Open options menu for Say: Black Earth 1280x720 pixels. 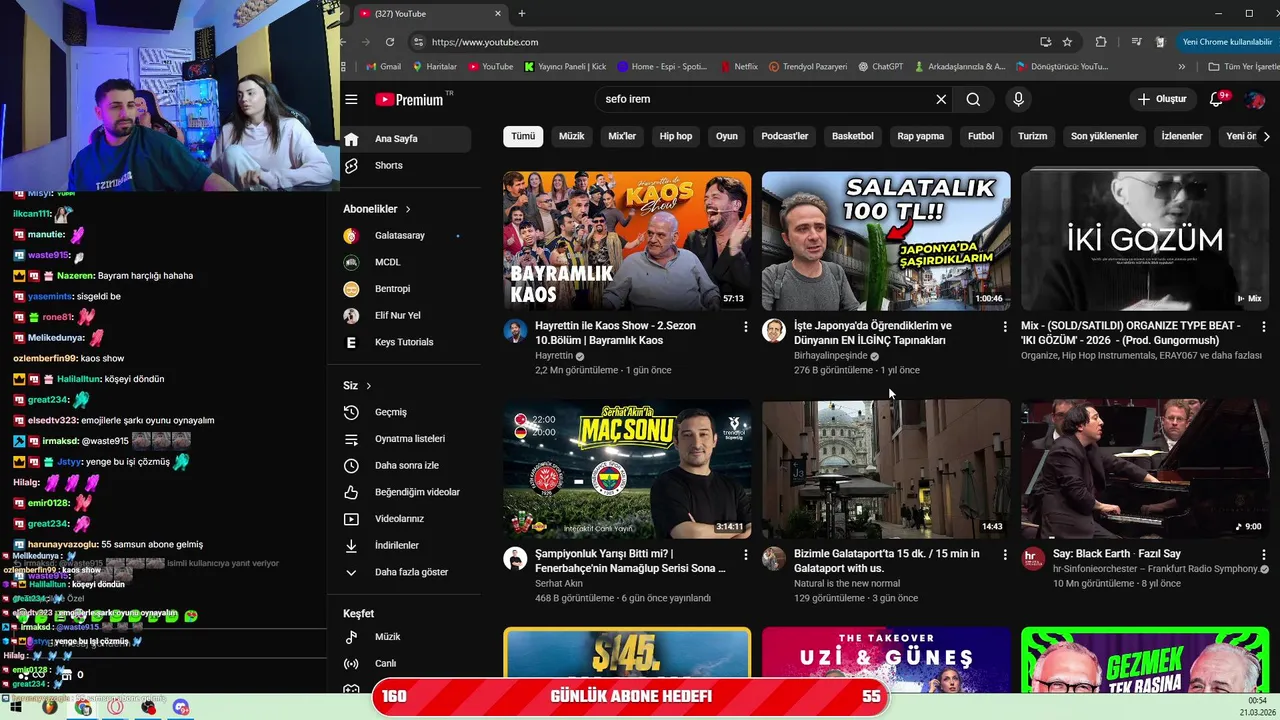click(1263, 555)
